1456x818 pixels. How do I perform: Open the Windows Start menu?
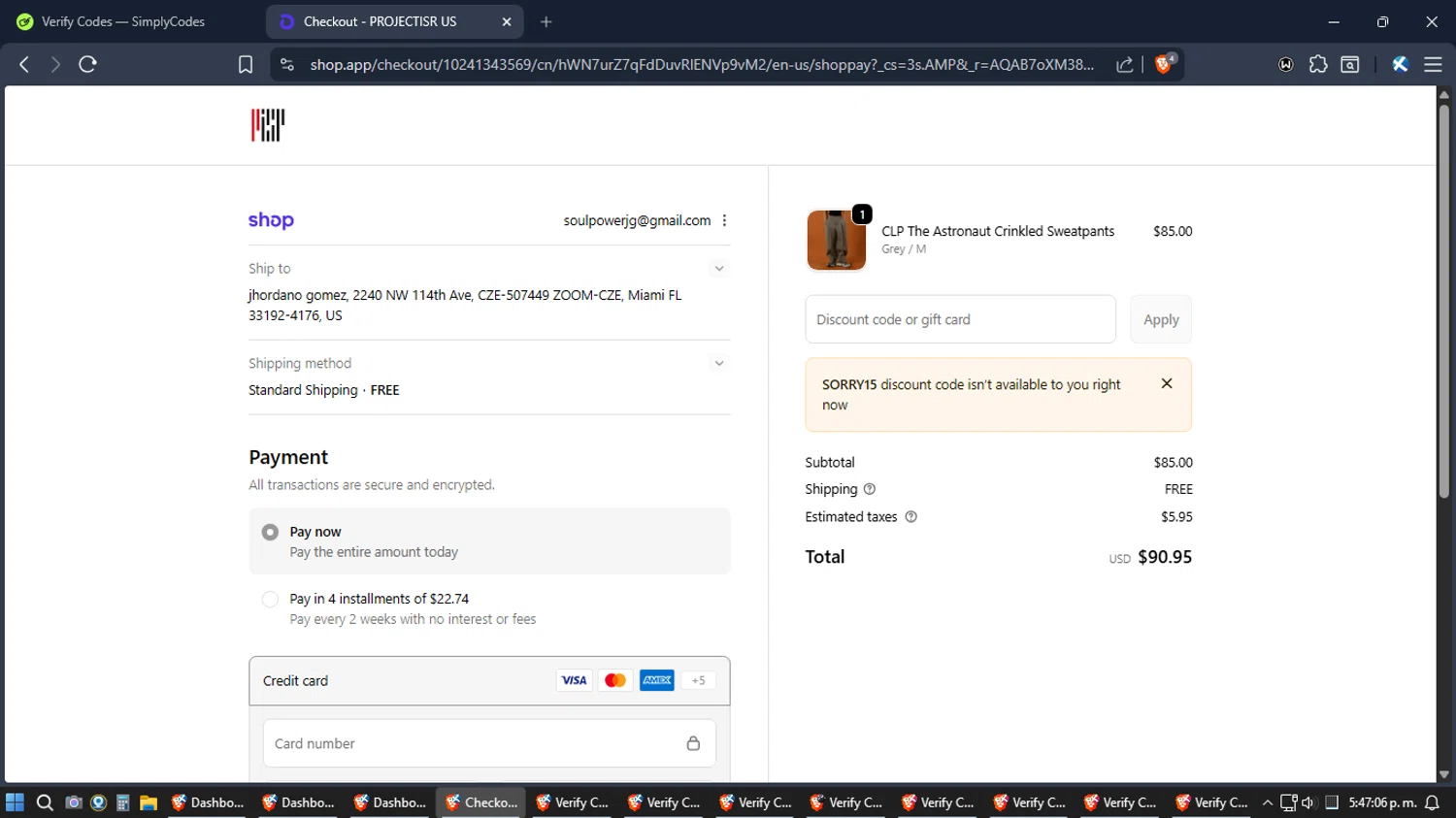15,802
